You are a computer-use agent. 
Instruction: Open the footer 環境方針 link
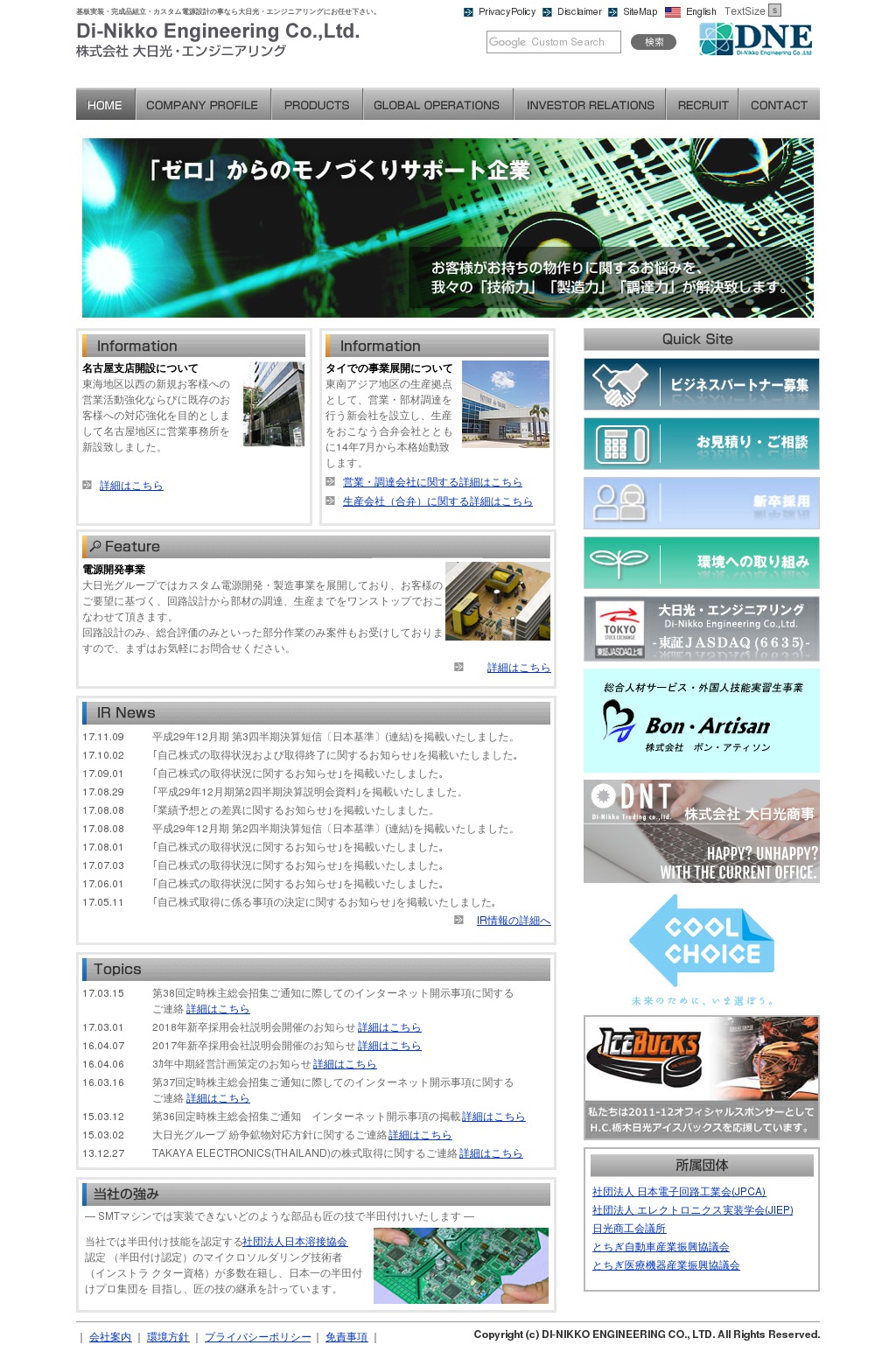coord(168,1337)
